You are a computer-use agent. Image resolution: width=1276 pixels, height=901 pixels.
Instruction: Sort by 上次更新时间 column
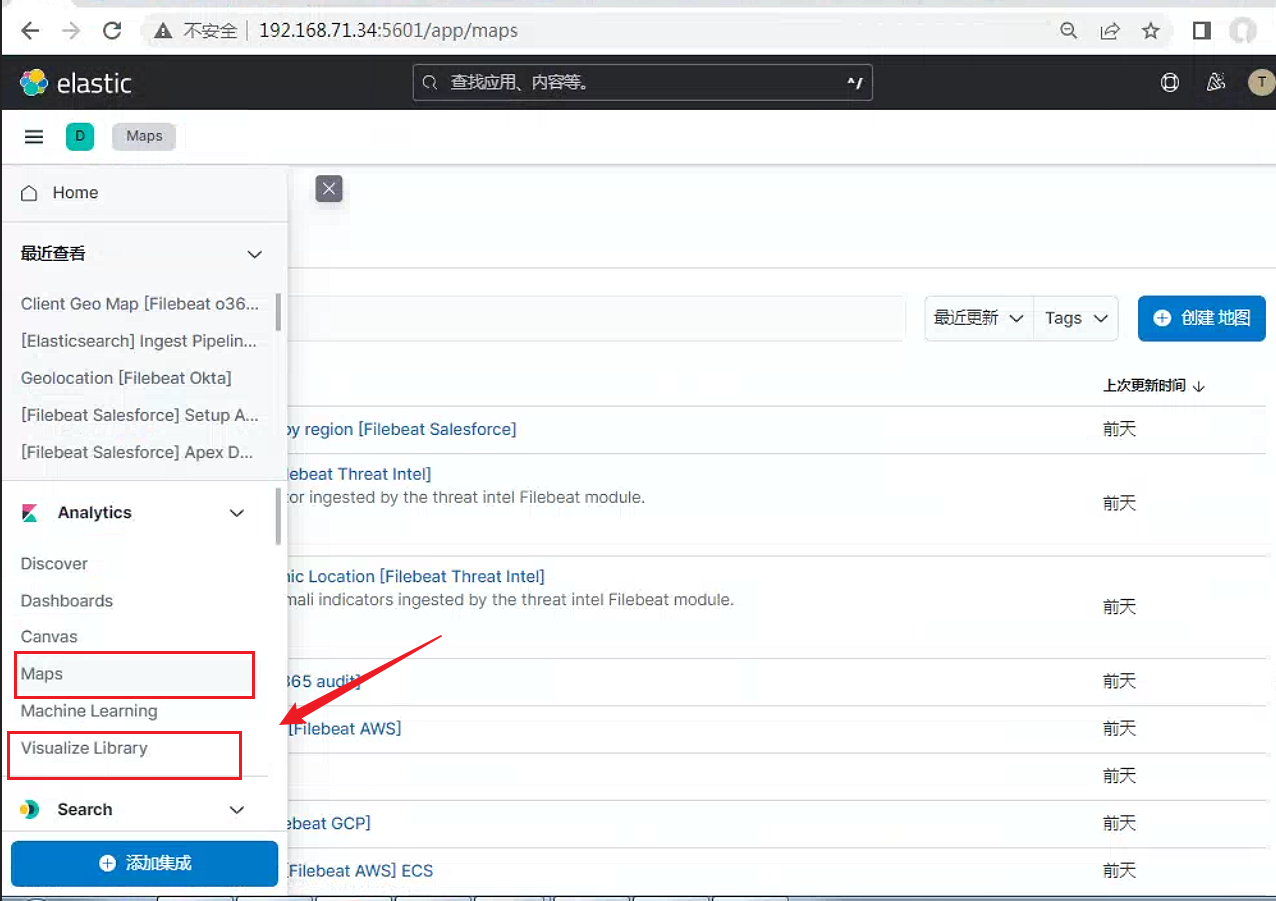pyautogui.click(x=1154, y=386)
